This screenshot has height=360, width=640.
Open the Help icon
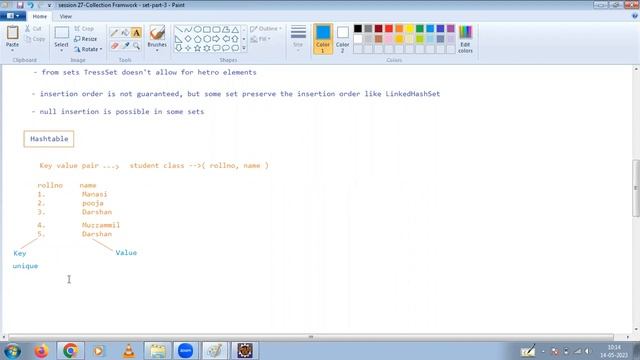click(635, 16)
